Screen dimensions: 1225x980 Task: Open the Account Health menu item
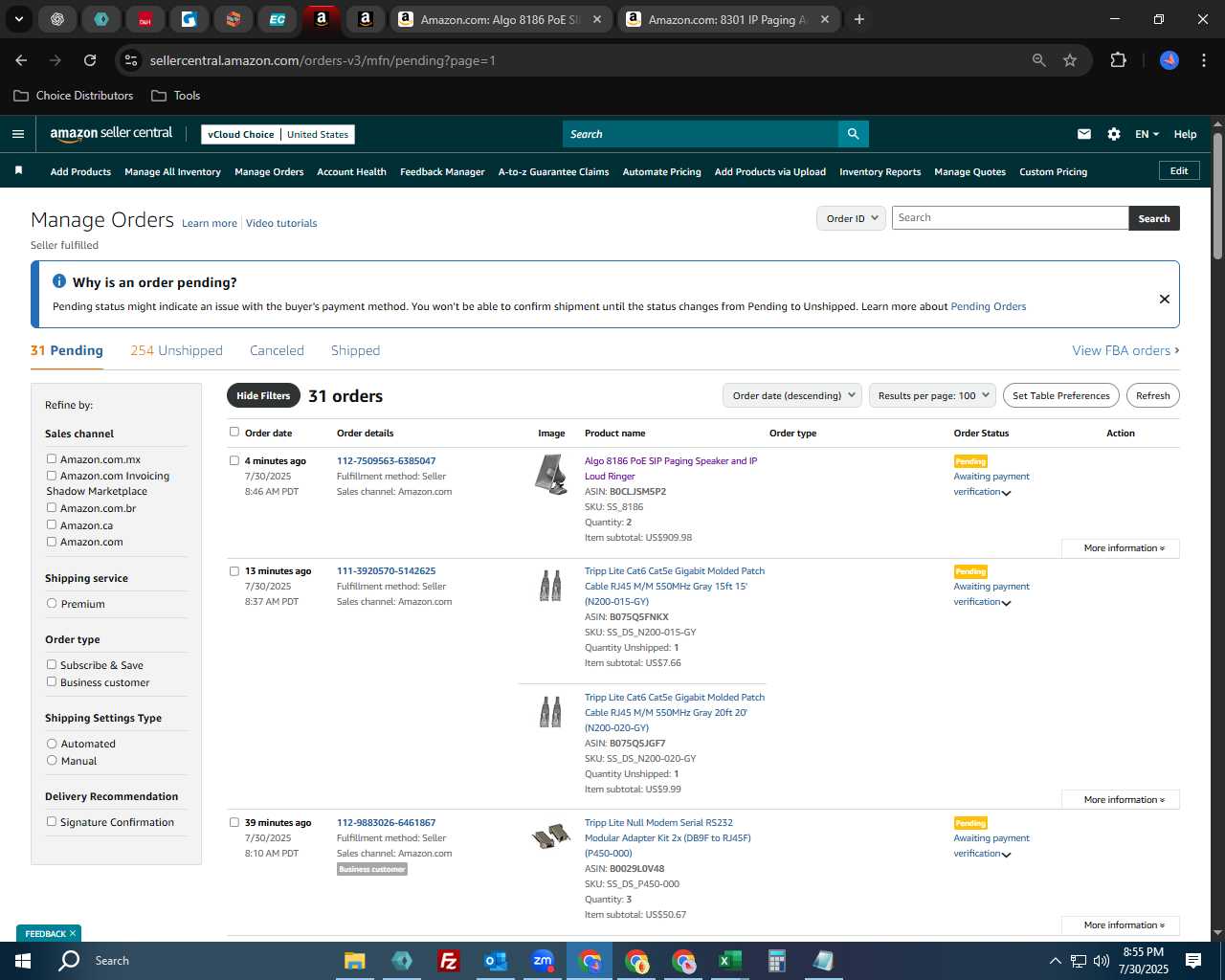pos(351,172)
